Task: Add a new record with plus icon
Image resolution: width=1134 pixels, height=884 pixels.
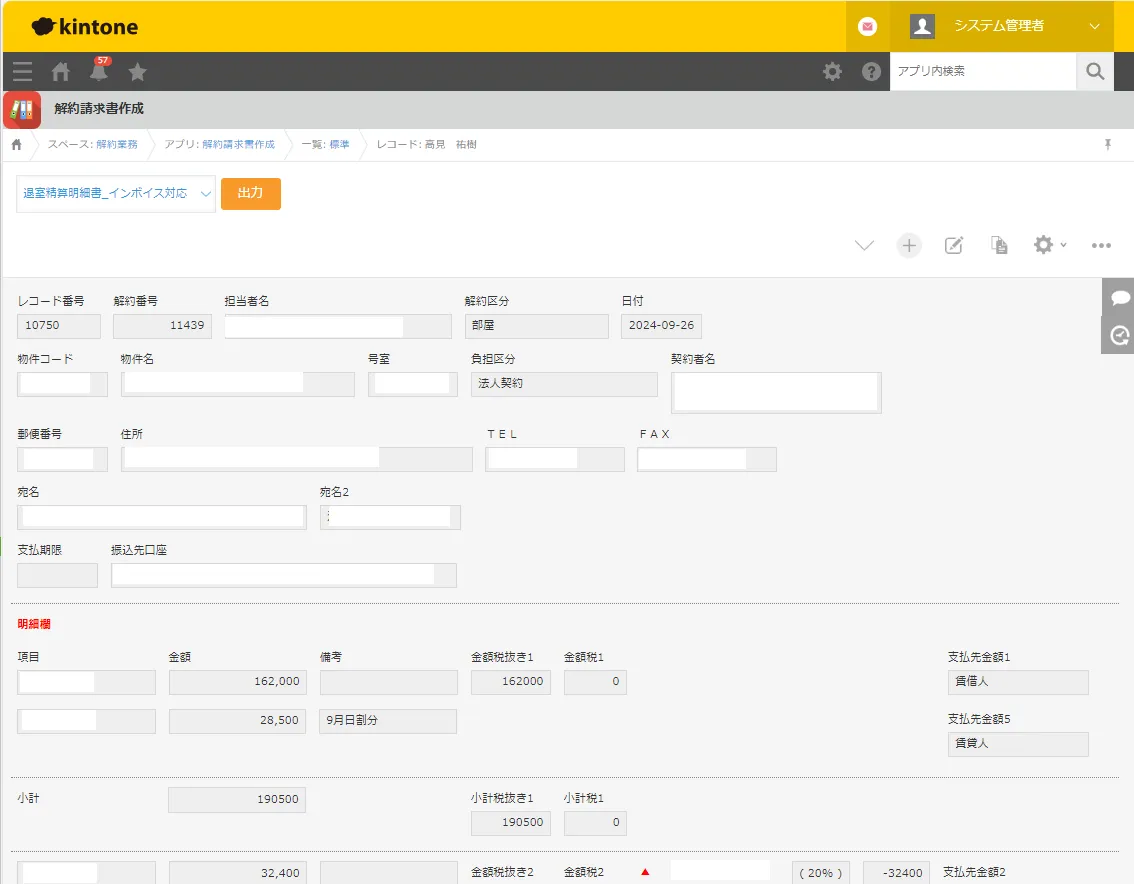Action: pyautogui.click(x=908, y=245)
